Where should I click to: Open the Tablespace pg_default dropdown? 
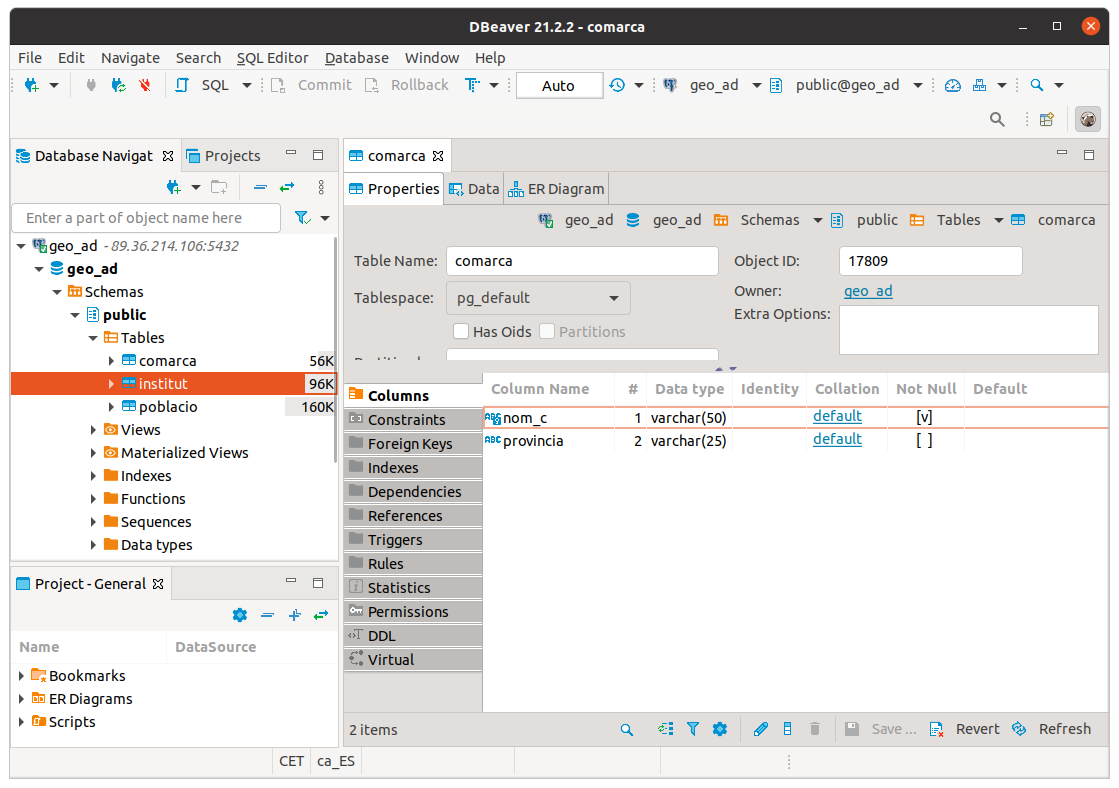coord(538,298)
